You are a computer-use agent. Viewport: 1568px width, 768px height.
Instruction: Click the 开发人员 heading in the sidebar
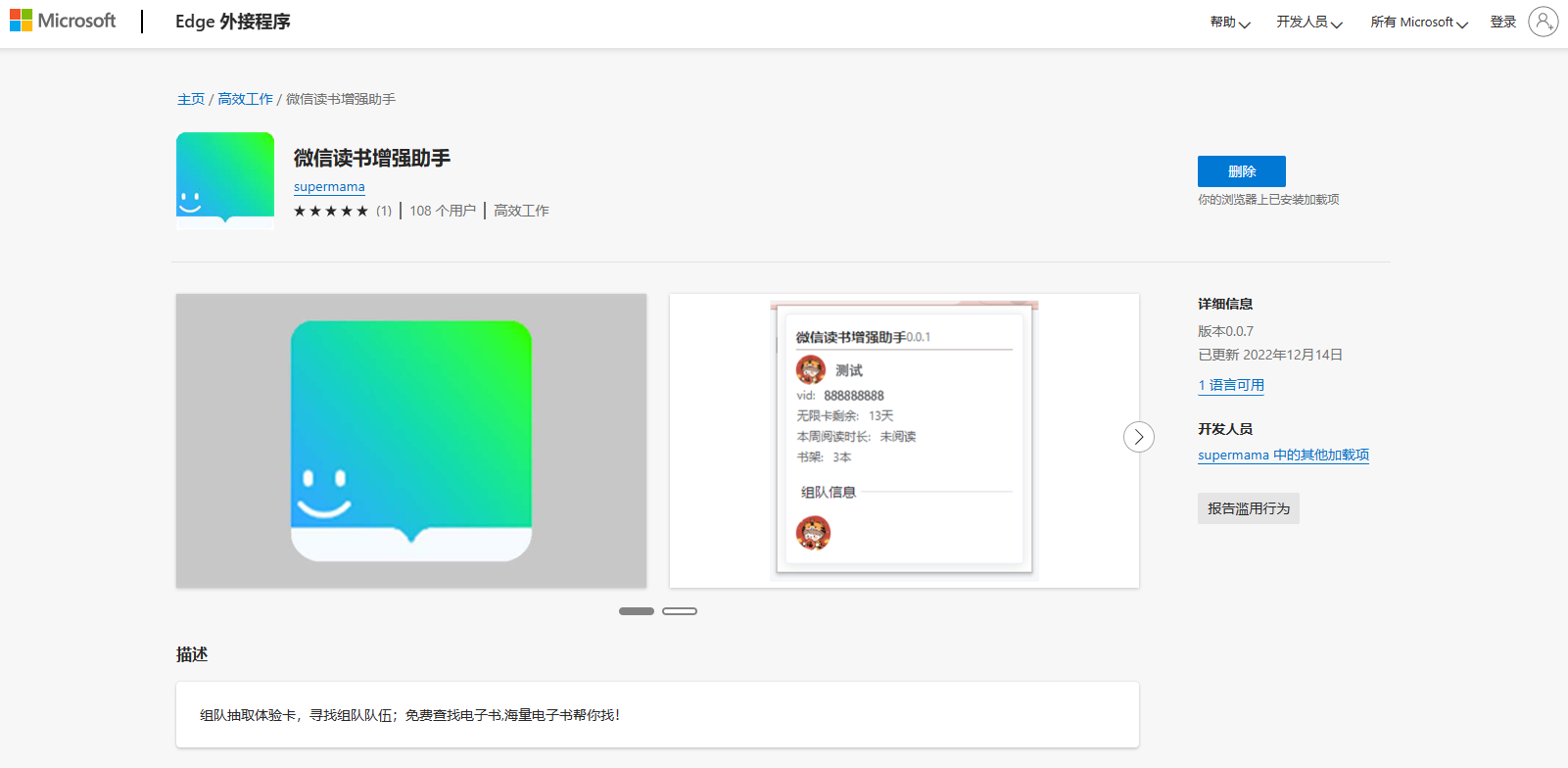[x=1225, y=429]
